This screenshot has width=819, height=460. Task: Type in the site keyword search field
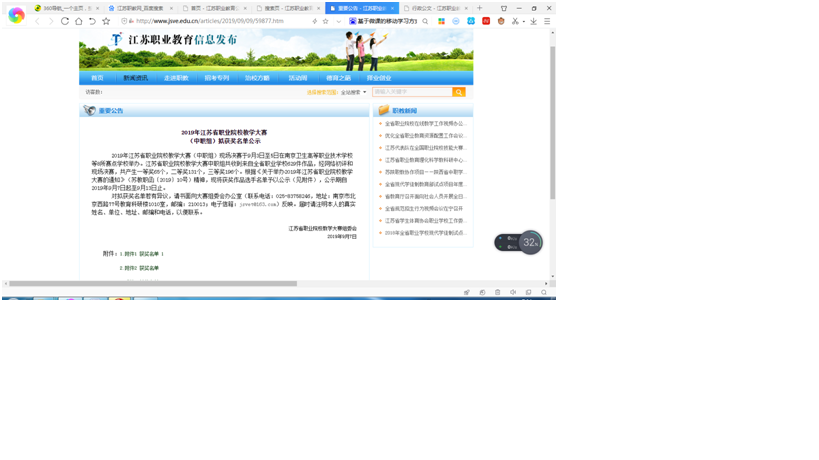point(411,92)
